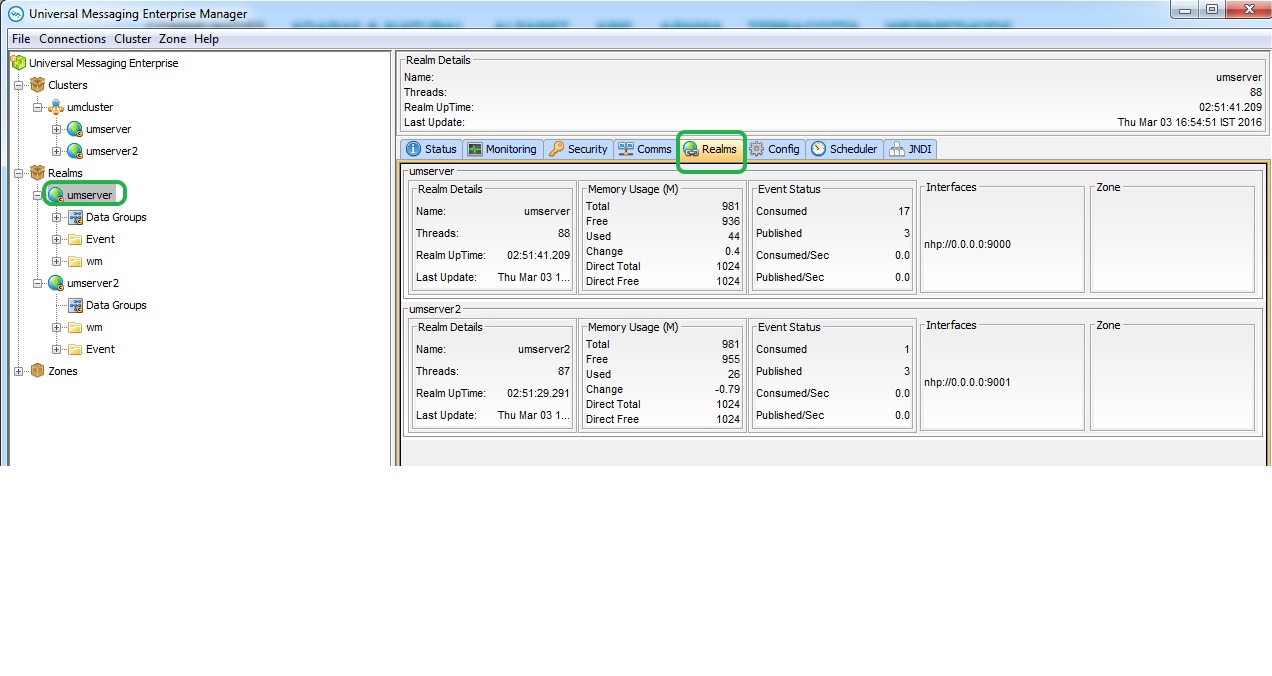Click the Data Groups icon under Realms umserver
The height and width of the screenshot is (676, 1272).
[x=75, y=217]
